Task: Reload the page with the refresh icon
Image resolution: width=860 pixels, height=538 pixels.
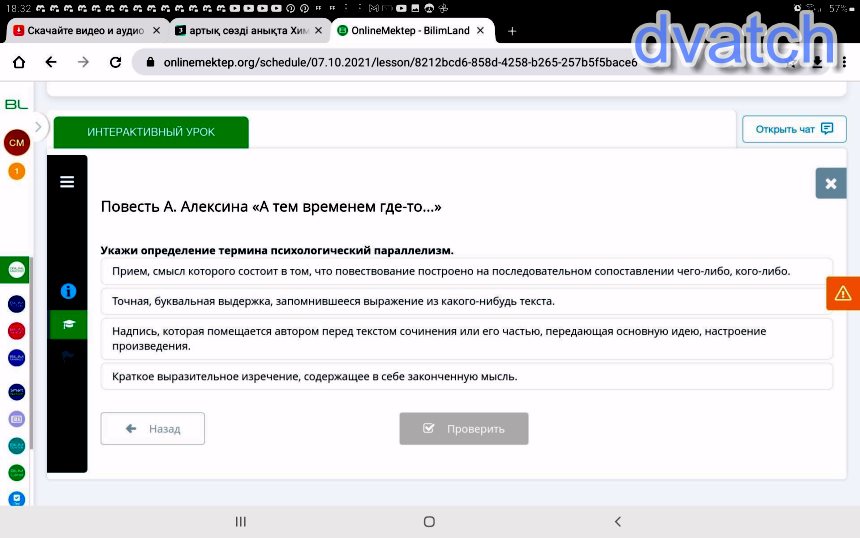Action: pyautogui.click(x=115, y=62)
